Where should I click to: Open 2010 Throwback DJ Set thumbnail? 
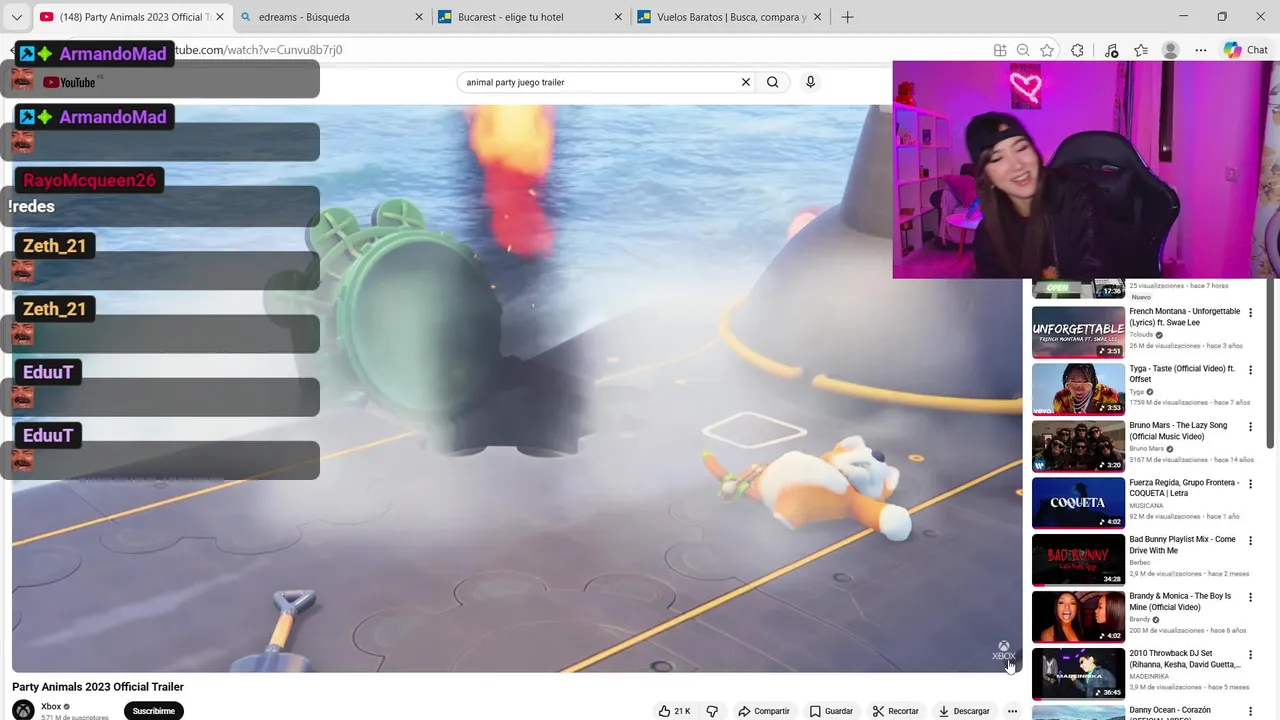pos(1078,673)
